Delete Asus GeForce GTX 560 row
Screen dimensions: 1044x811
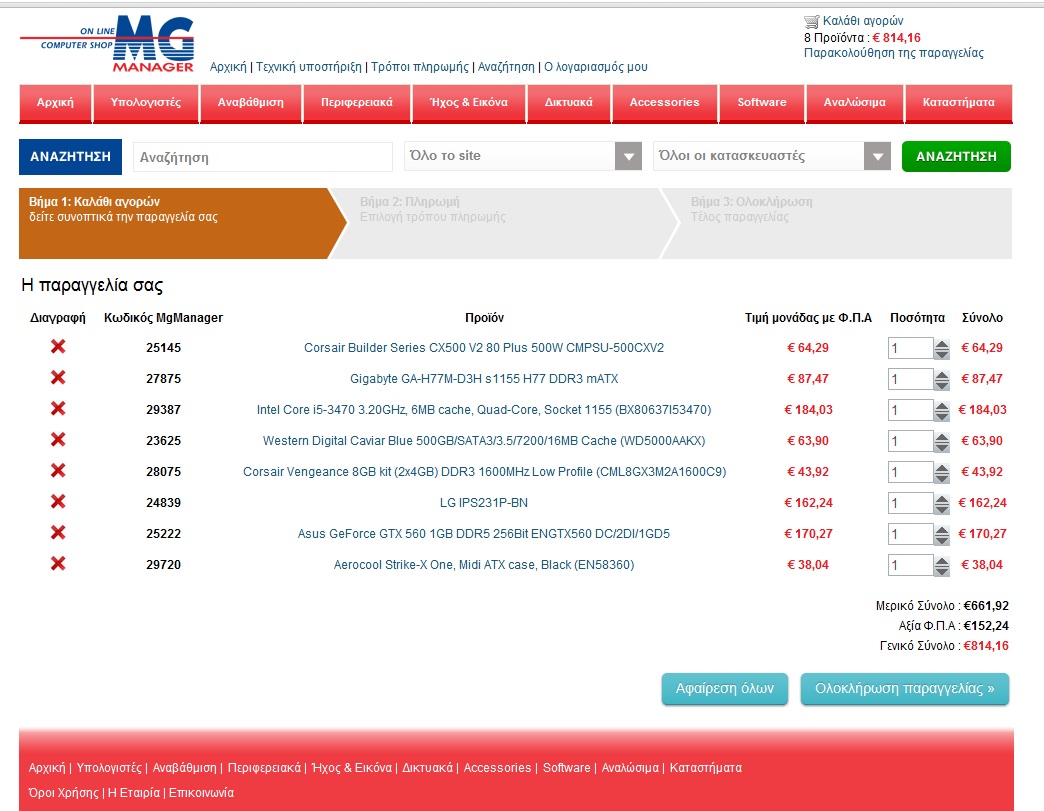pyautogui.click(x=58, y=533)
